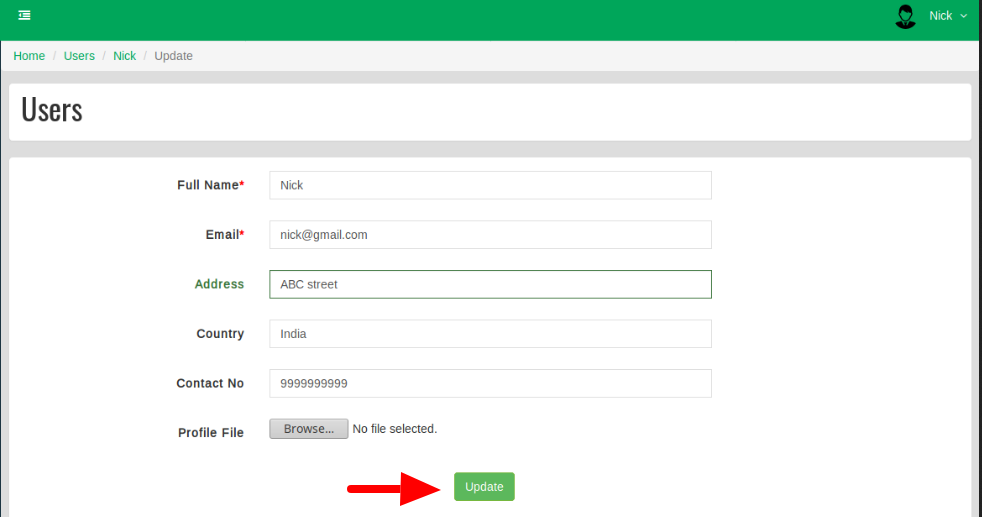Screen dimensions: 982x517
Task: Open the Nick breadcrumb link
Action: [125, 56]
